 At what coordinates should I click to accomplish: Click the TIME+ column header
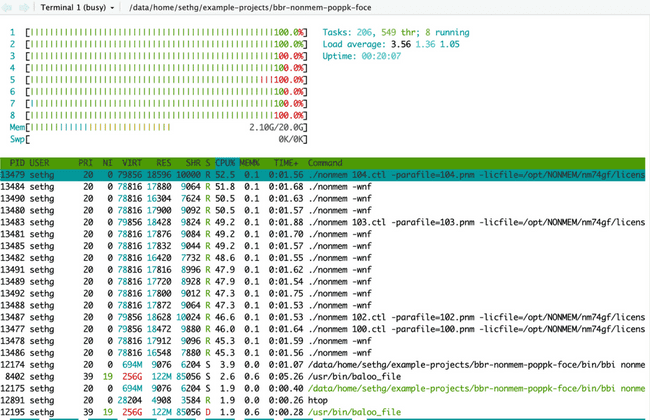pyautogui.click(x=286, y=163)
